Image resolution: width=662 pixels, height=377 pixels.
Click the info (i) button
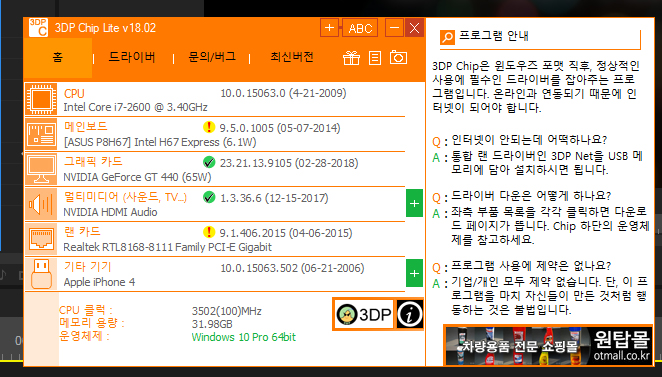click(409, 314)
